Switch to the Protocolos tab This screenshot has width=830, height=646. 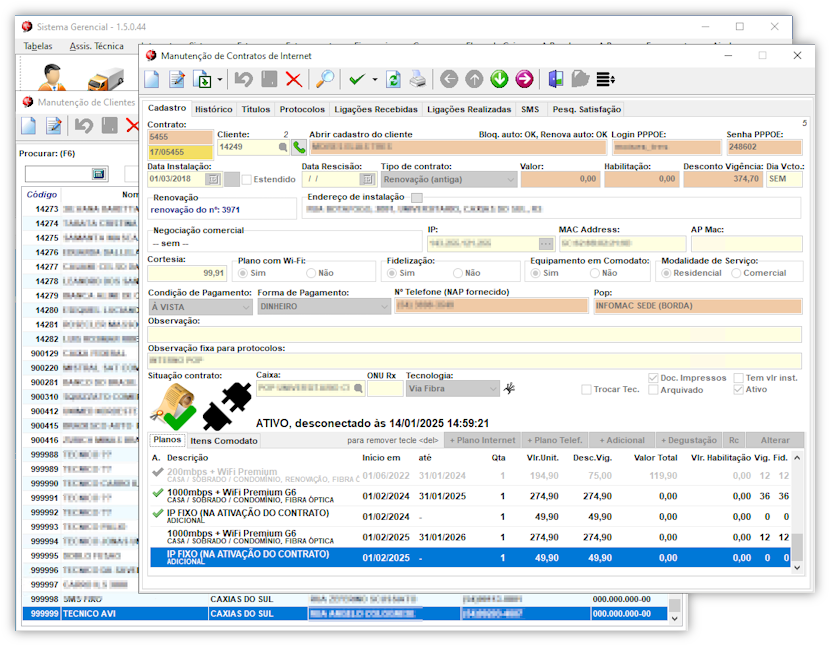[x=302, y=109]
